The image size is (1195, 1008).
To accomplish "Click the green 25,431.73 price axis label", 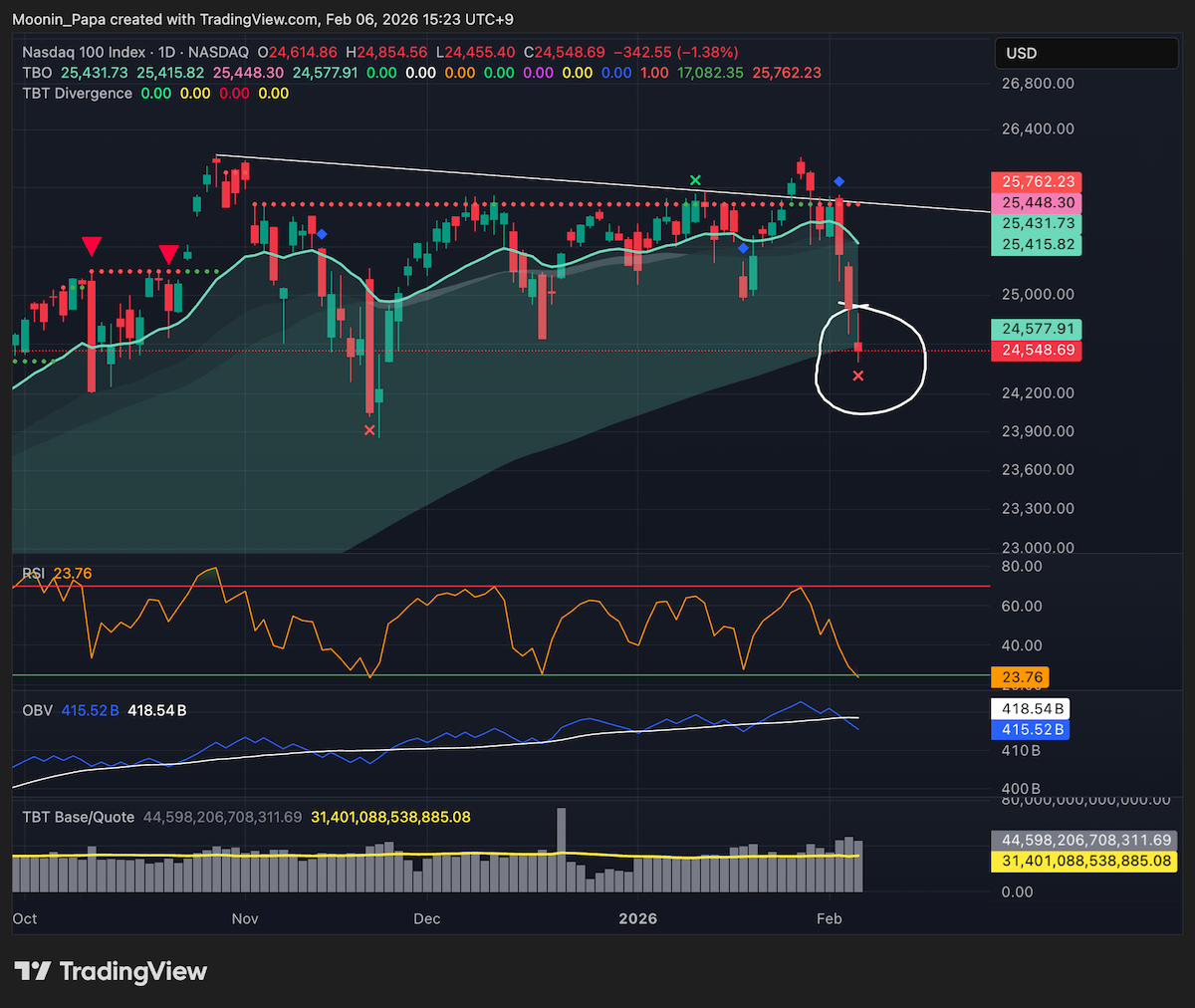I will click(x=1038, y=224).
